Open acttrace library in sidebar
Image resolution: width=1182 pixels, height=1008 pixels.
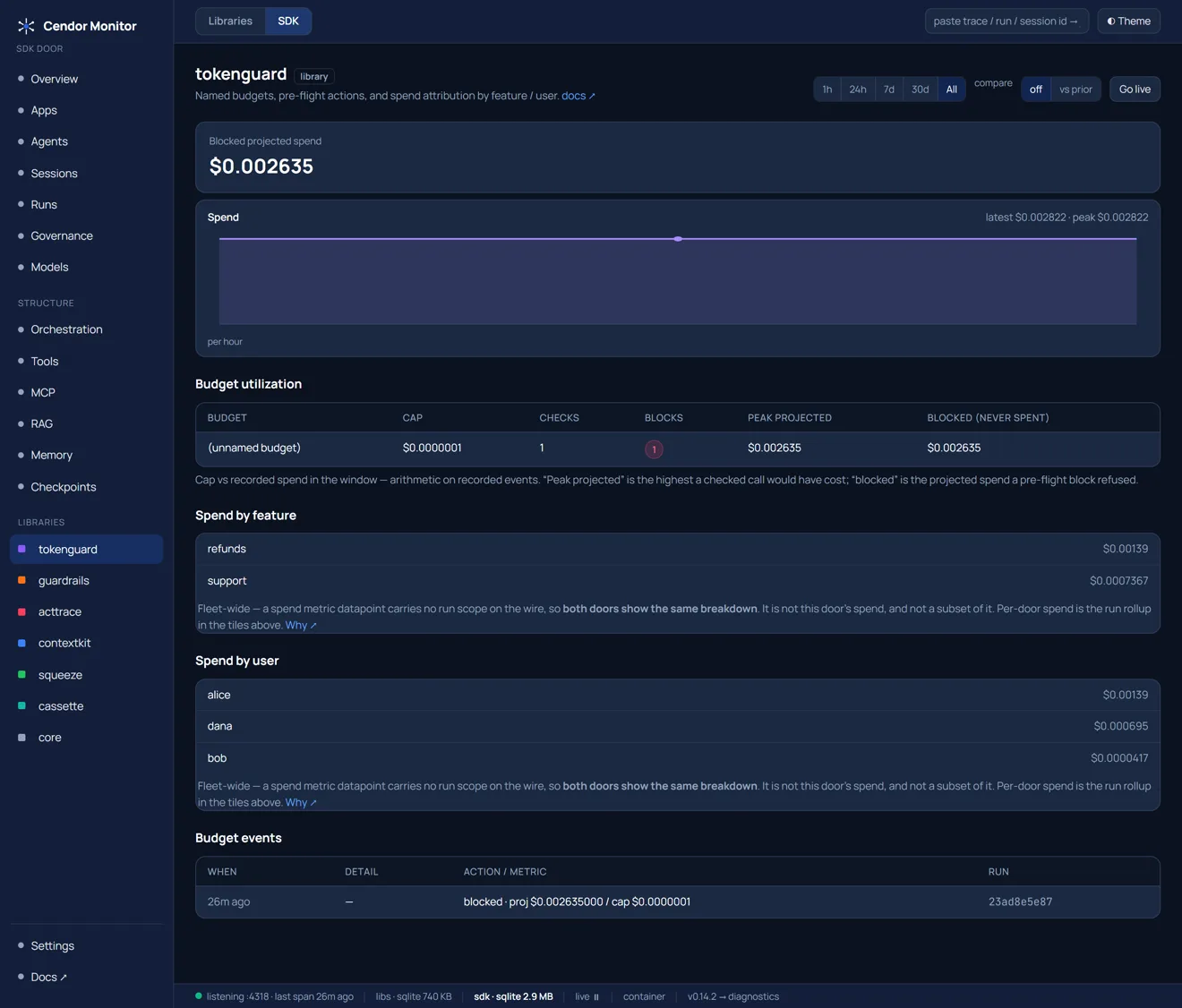point(86,611)
